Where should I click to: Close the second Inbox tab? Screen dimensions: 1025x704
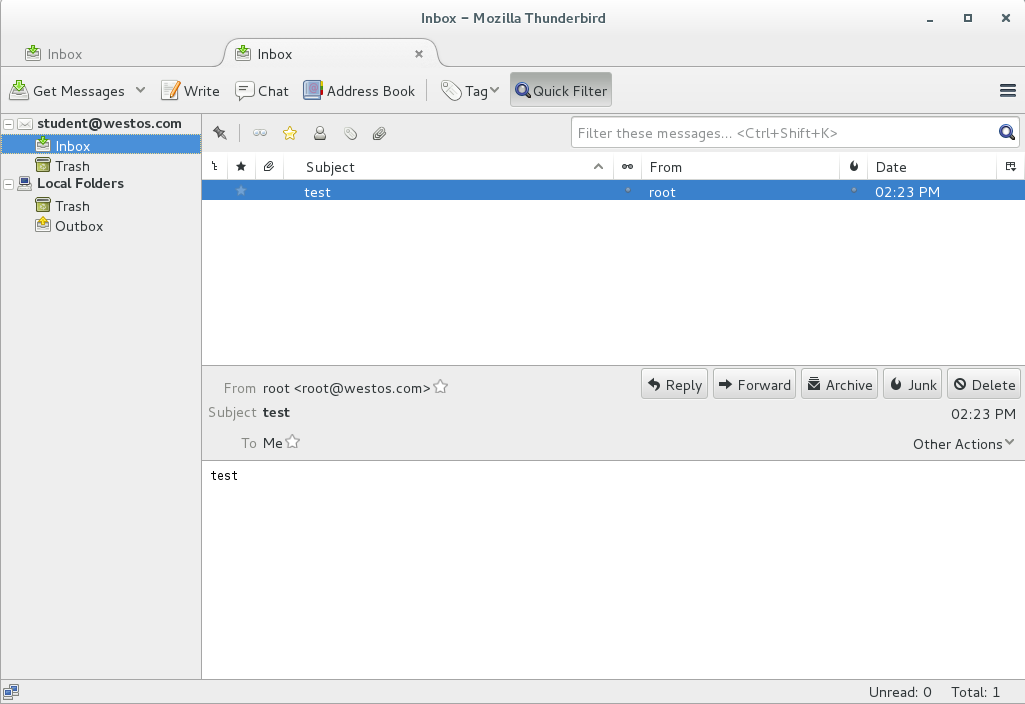(x=419, y=54)
